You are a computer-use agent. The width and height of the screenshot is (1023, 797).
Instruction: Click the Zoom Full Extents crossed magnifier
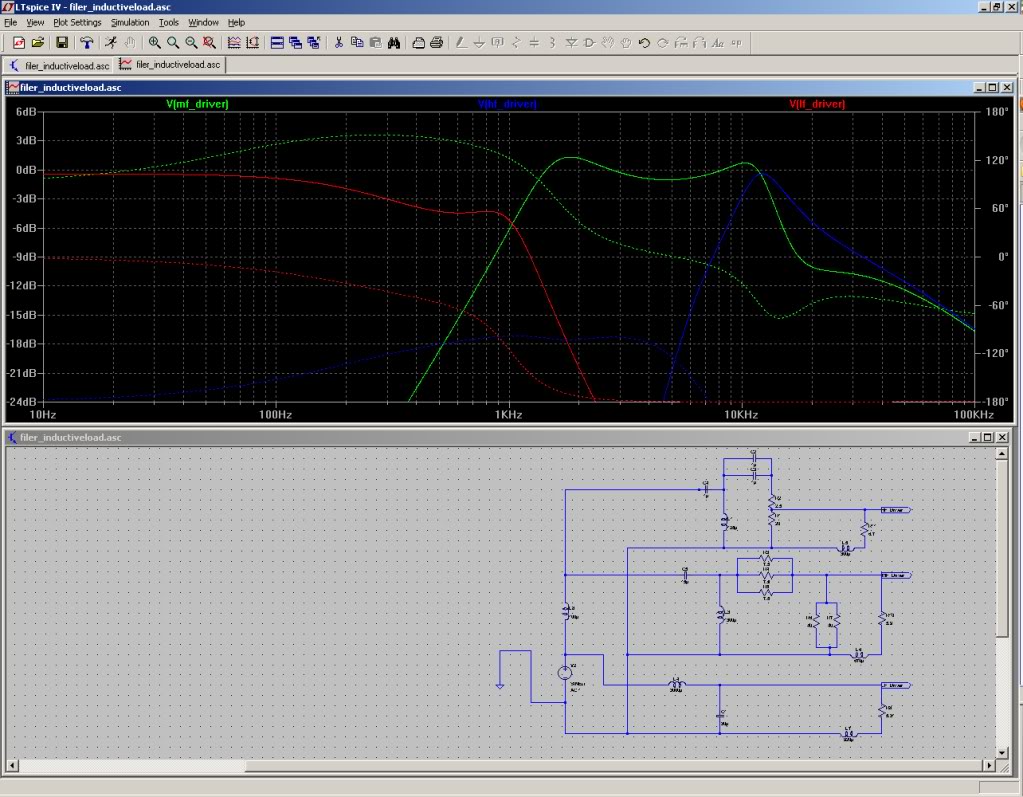coord(209,43)
